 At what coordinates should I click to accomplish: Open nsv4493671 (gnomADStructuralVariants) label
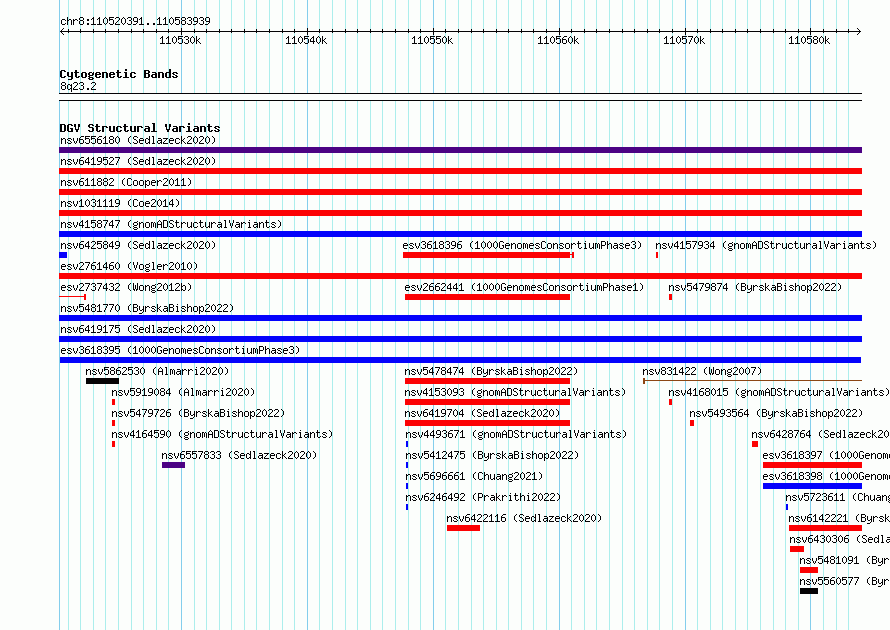coord(516,434)
